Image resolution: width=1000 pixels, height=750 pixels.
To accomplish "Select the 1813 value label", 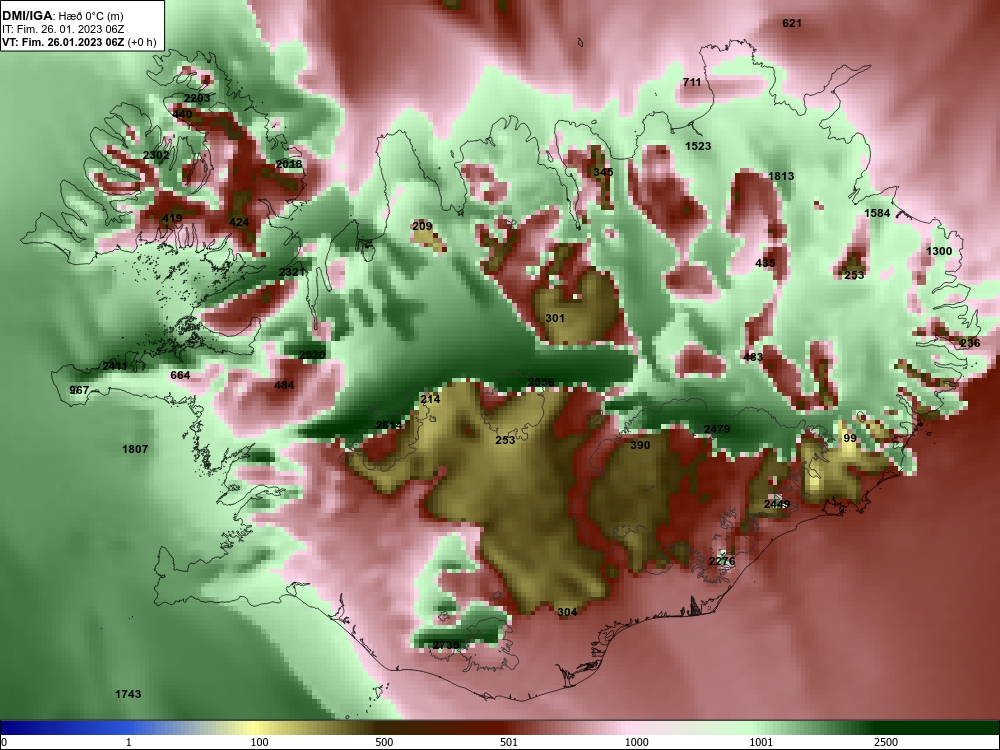I will click(x=781, y=176).
